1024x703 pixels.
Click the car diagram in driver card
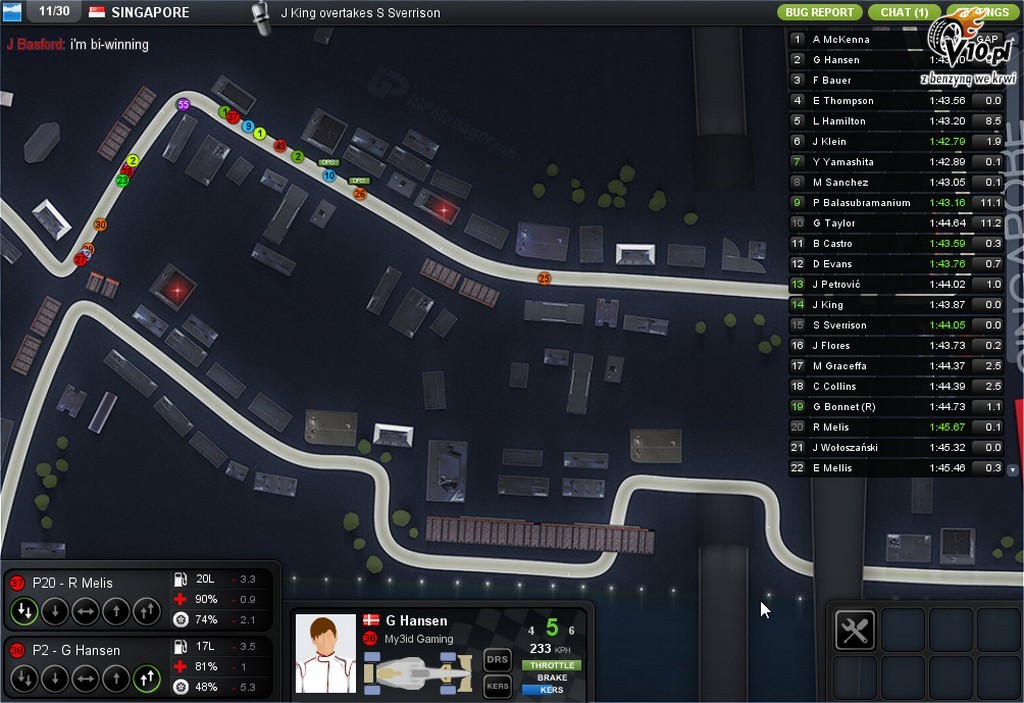tap(419, 673)
